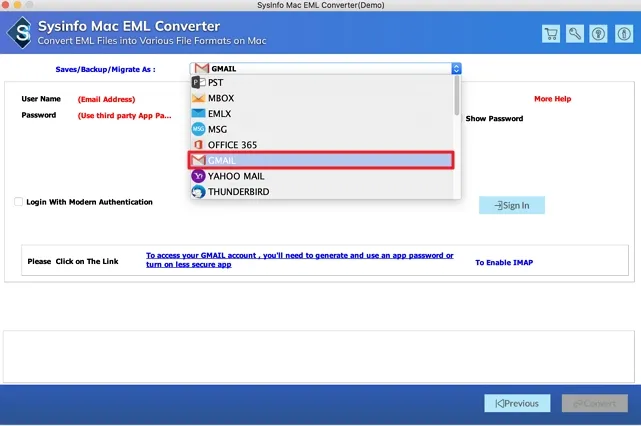
Task: Click the key activation icon
Action: tap(574, 34)
